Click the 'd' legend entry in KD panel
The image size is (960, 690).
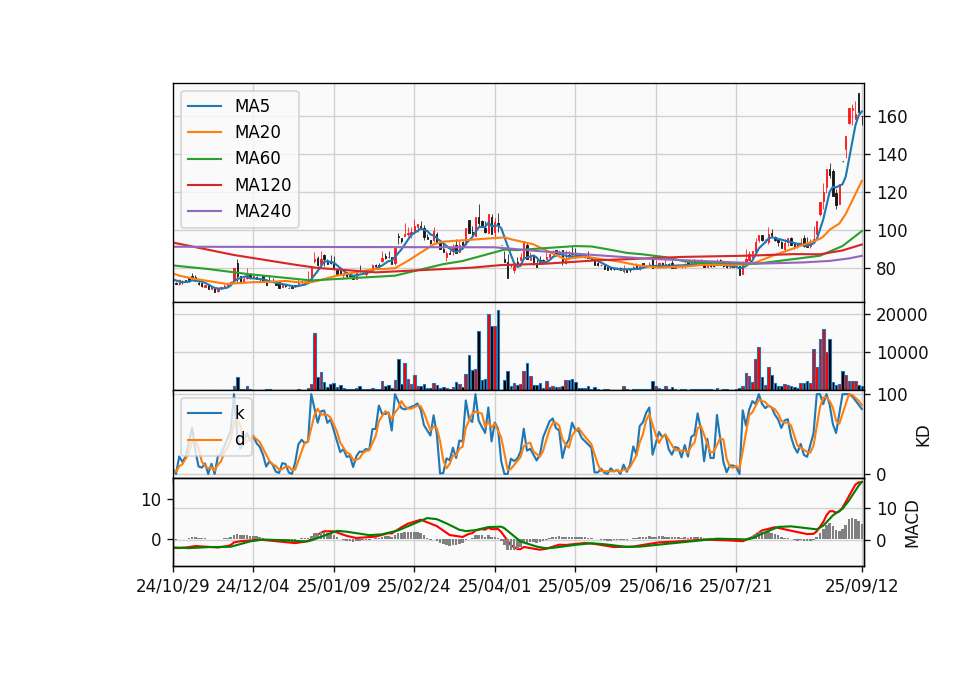click(216, 440)
